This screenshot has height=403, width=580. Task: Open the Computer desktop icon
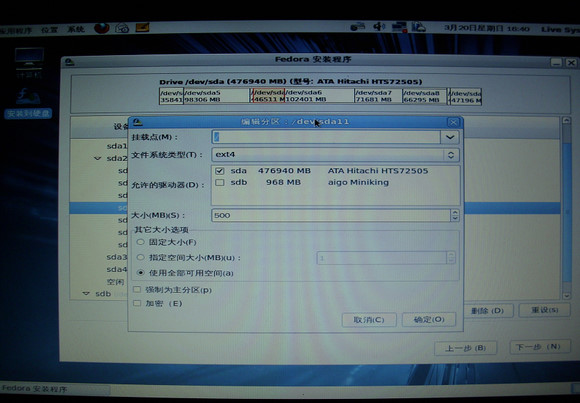(x=29, y=63)
